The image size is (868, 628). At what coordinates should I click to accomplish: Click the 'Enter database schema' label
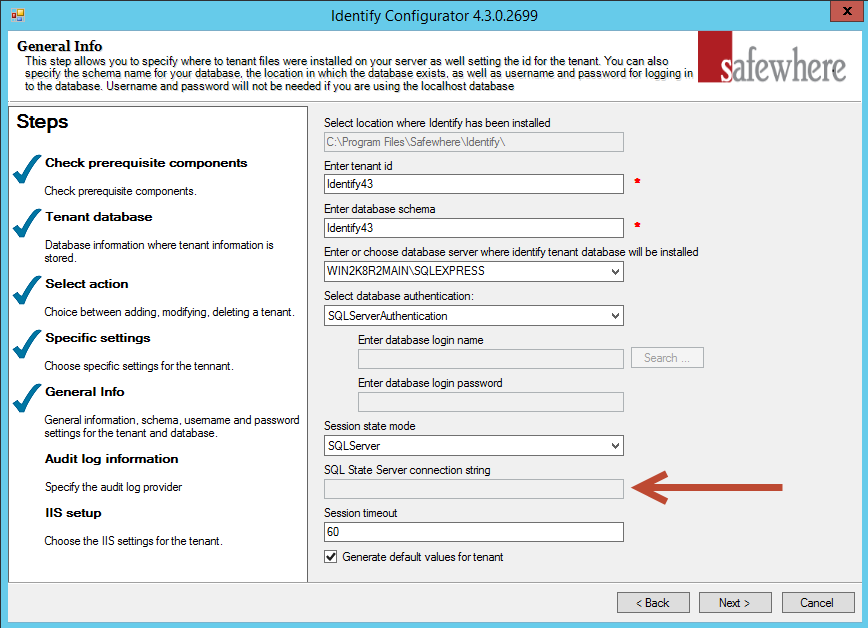[380, 209]
